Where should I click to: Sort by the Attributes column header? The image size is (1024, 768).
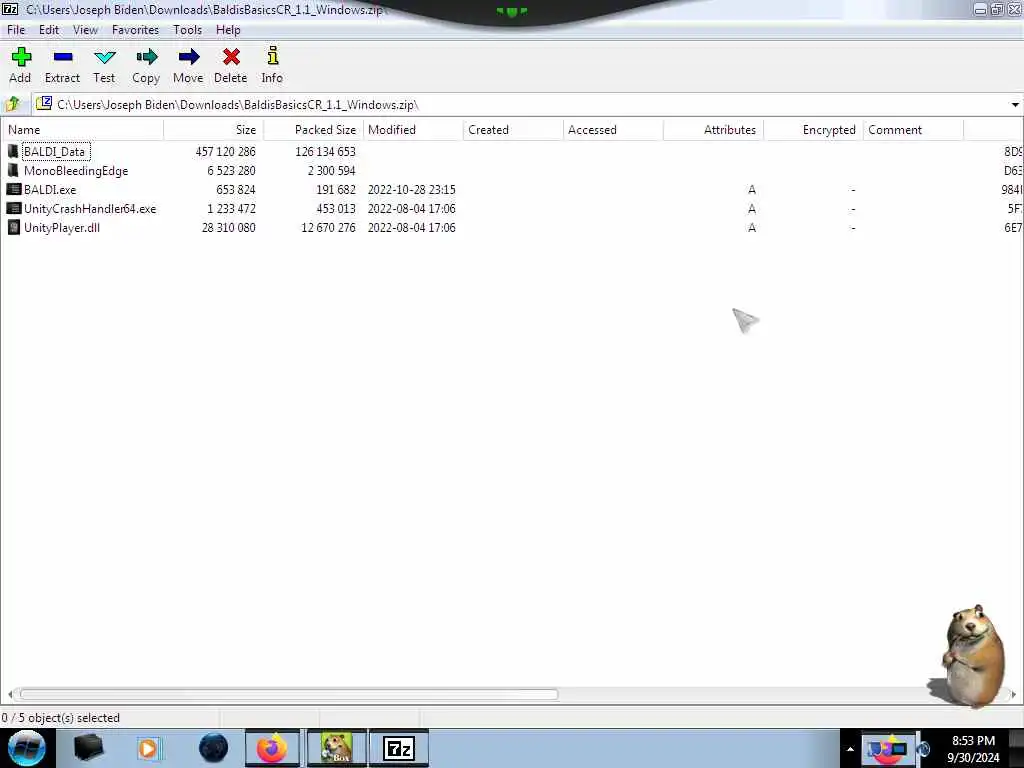click(713, 130)
